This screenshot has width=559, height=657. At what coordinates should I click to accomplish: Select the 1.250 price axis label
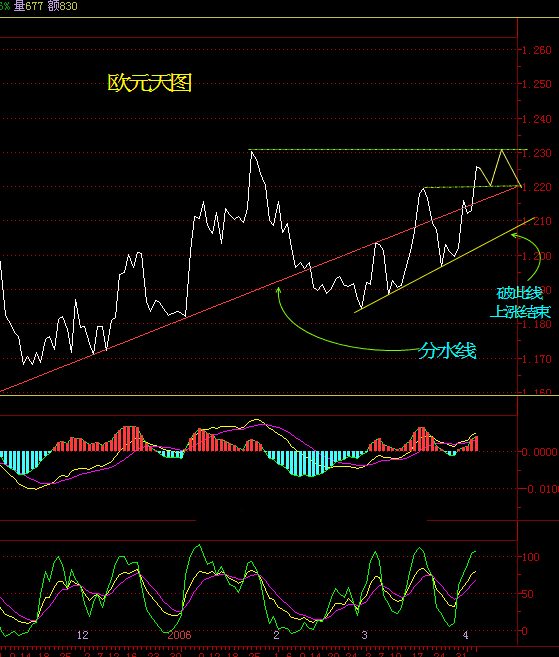(537, 84)
